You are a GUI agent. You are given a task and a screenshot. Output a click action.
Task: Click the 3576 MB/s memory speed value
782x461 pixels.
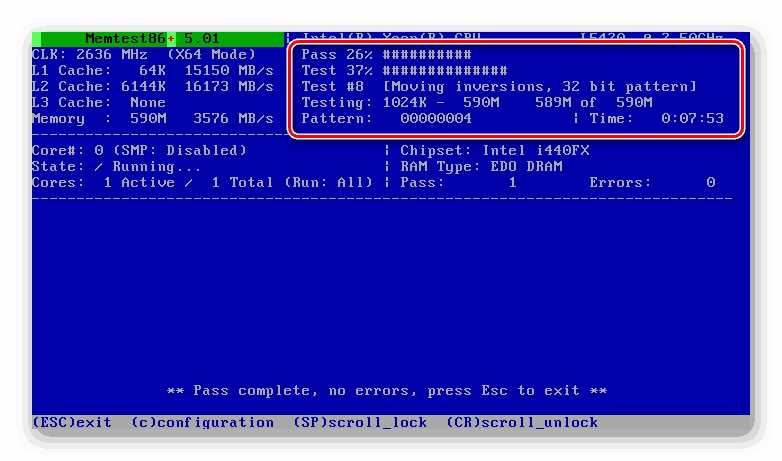[233, 118]
